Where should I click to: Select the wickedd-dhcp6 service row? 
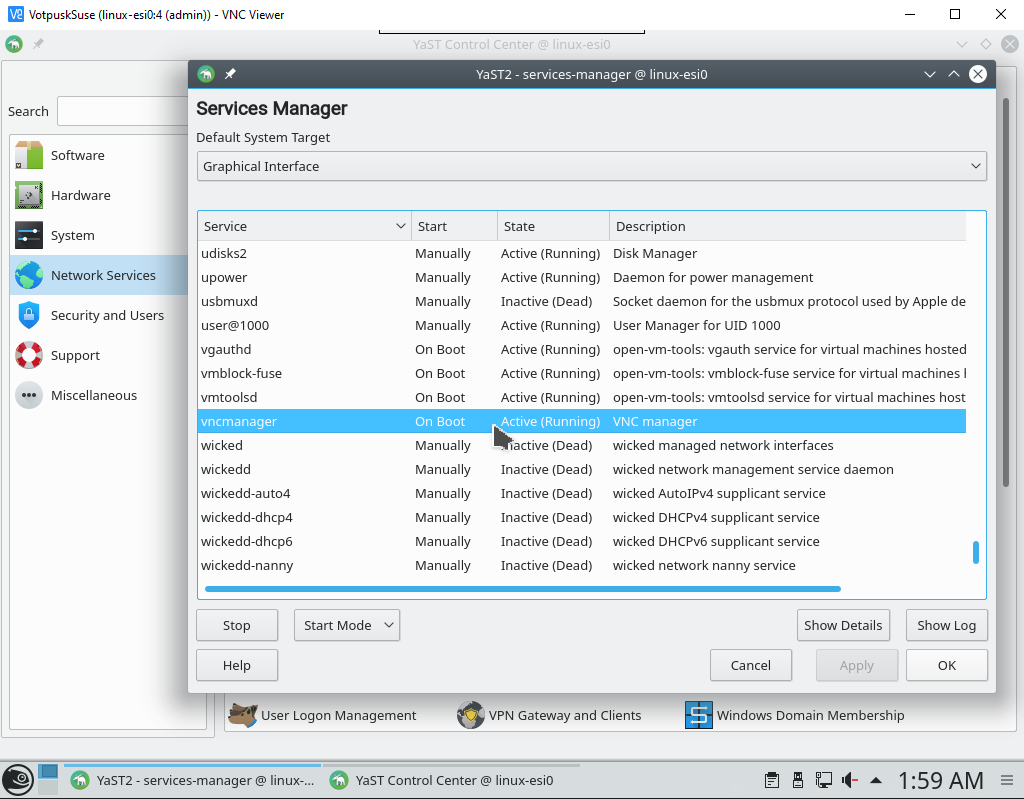(582, 542)
